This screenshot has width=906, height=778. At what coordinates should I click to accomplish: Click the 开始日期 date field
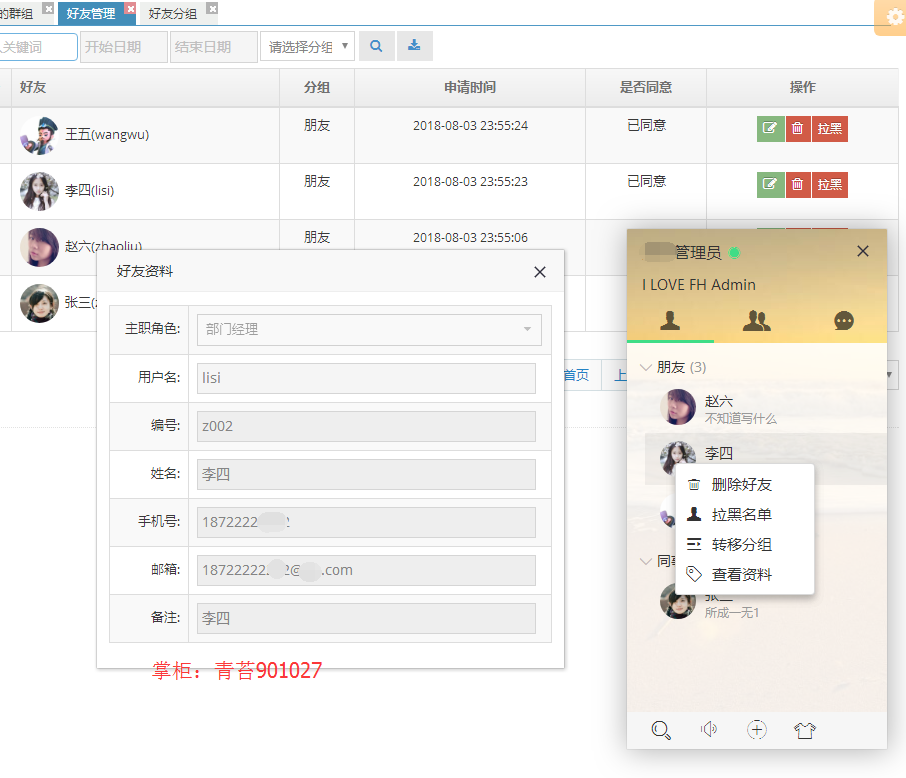pyautogui.click(x=124, y=47)
